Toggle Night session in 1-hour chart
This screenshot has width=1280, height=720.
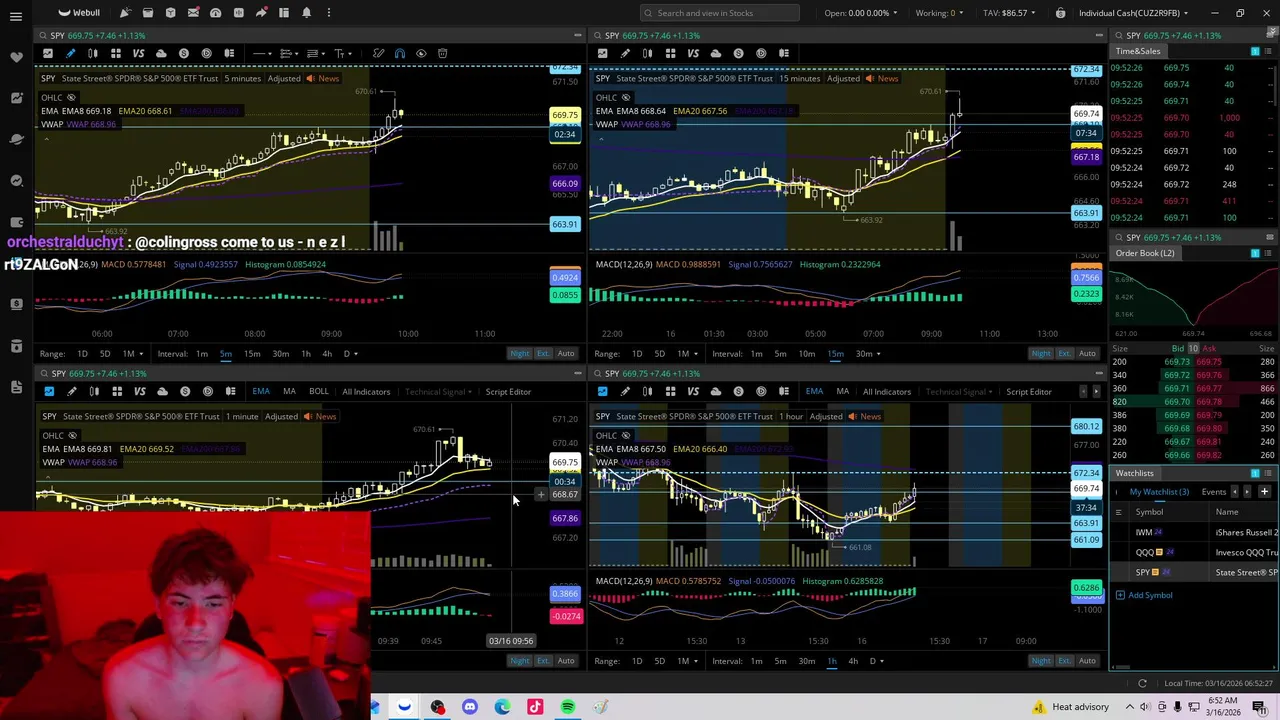(1041, 660)
